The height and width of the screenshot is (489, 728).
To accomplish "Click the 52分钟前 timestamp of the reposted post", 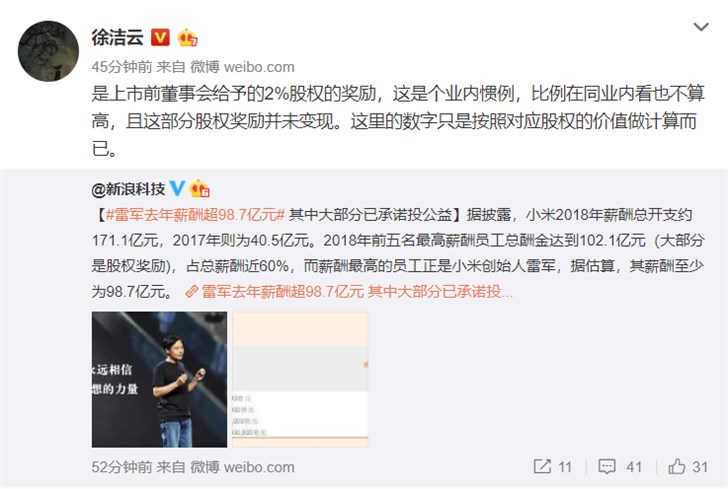I will 122,467.
